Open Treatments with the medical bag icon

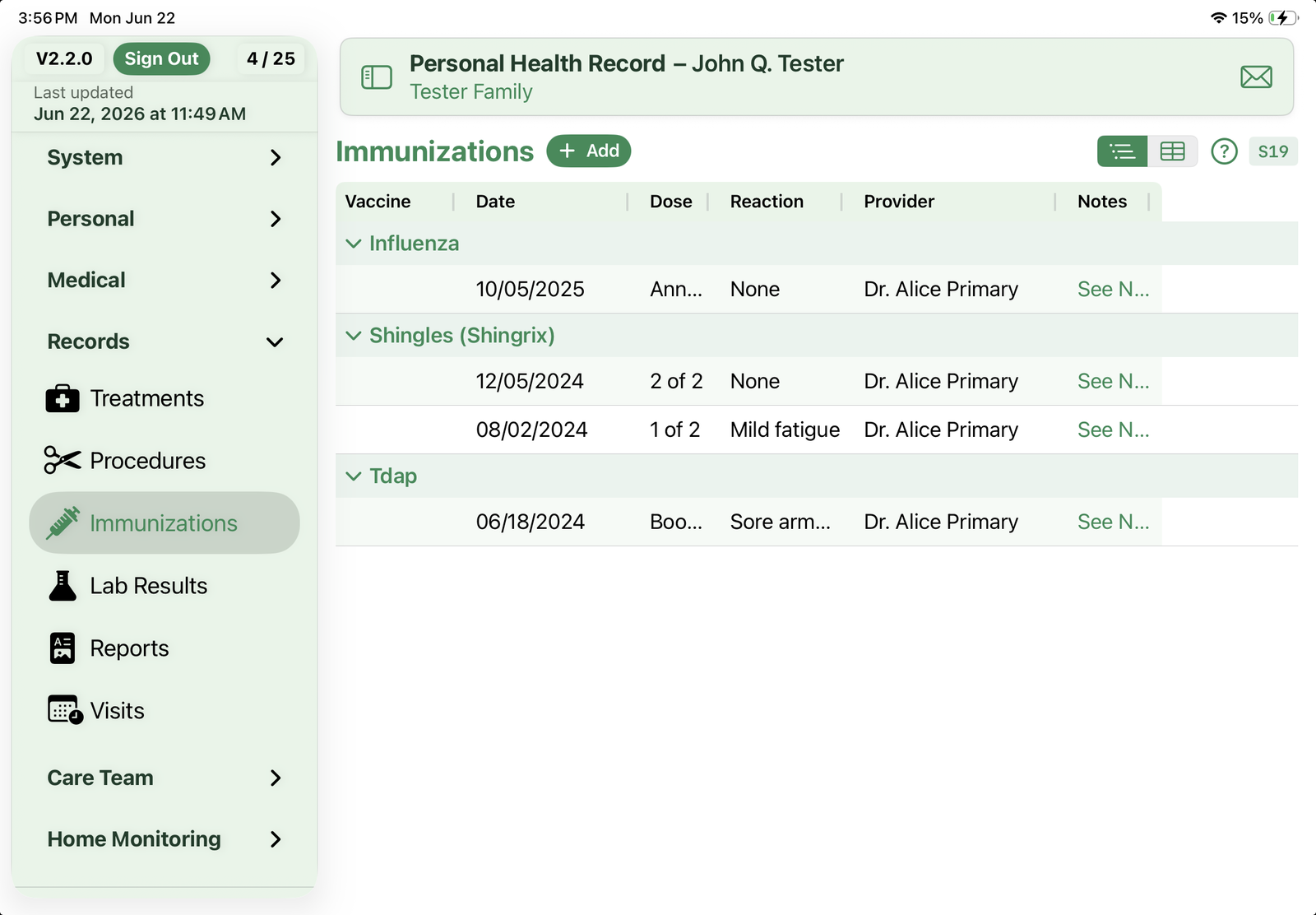coord(125,398)
